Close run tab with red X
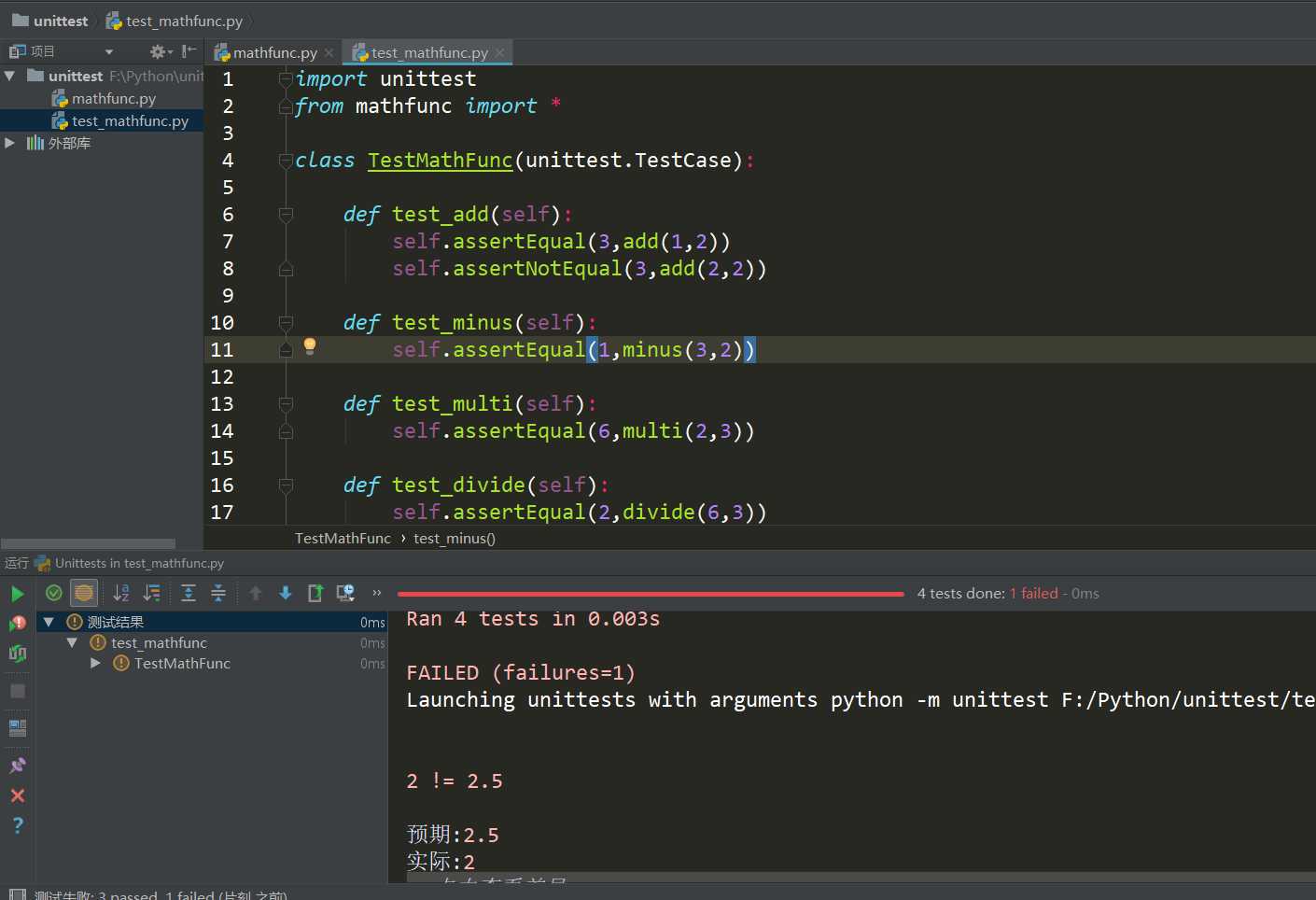 tap(17, 795)
